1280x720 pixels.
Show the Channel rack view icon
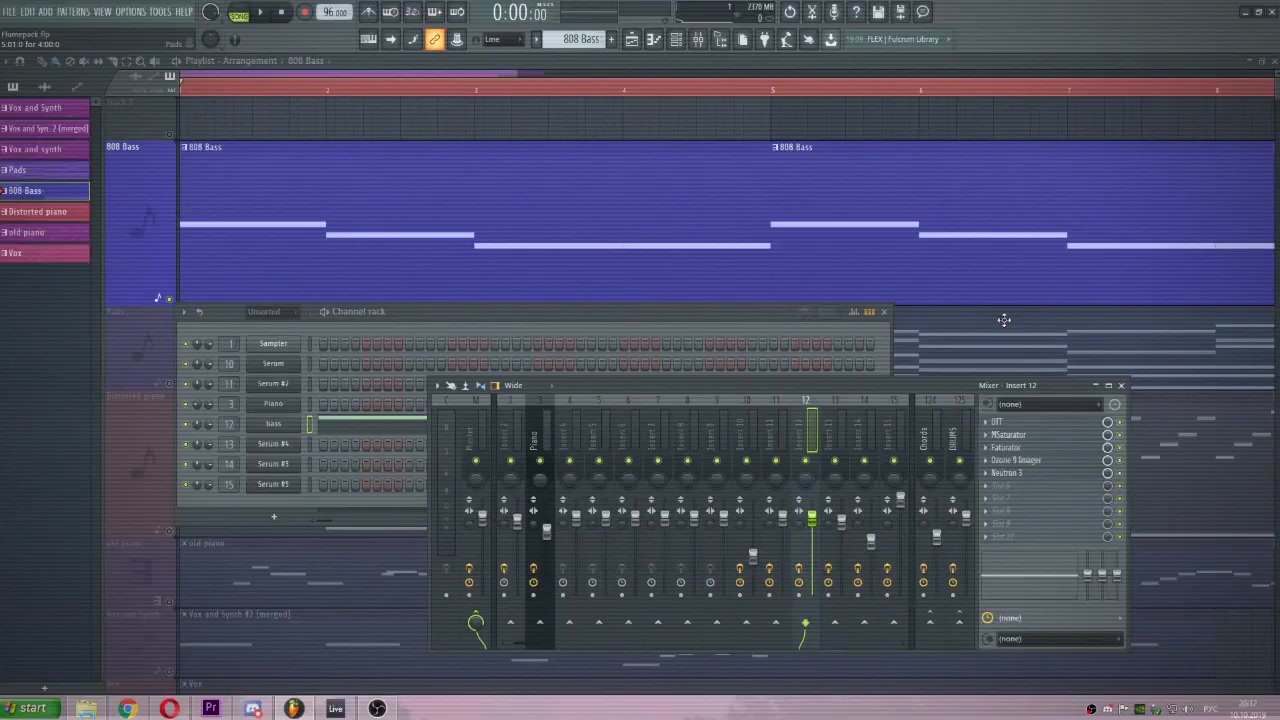pos(676,39)
